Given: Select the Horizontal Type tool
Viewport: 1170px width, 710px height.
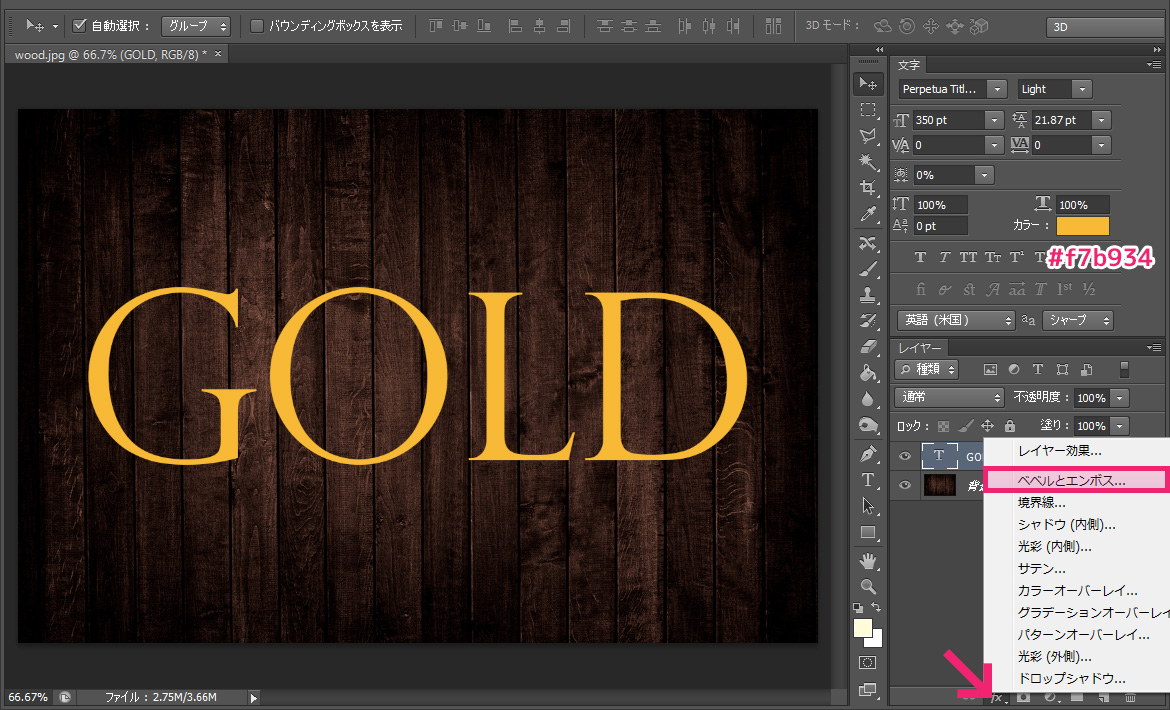Looking at the screenshot, I should 868,480.
